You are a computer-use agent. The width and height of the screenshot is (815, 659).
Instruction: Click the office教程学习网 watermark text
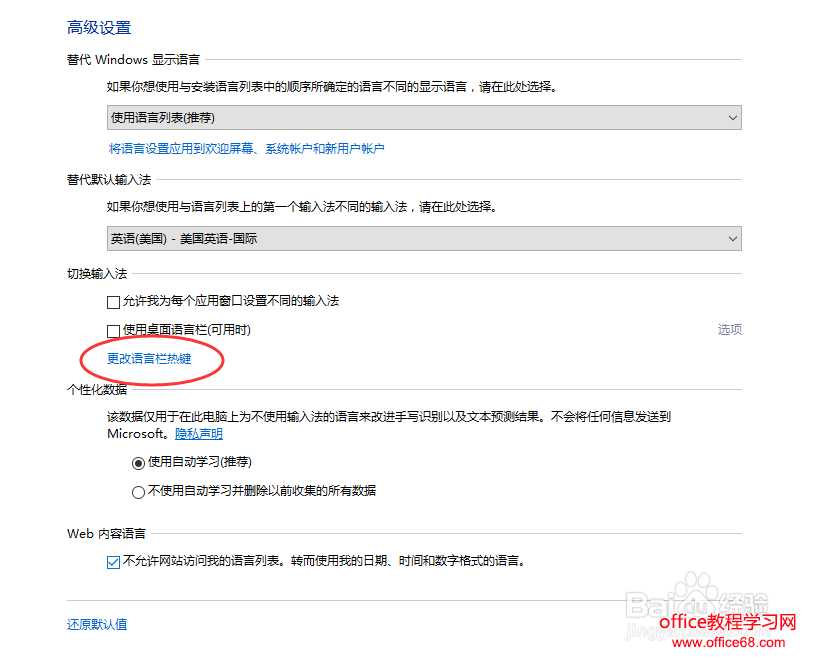727,623
